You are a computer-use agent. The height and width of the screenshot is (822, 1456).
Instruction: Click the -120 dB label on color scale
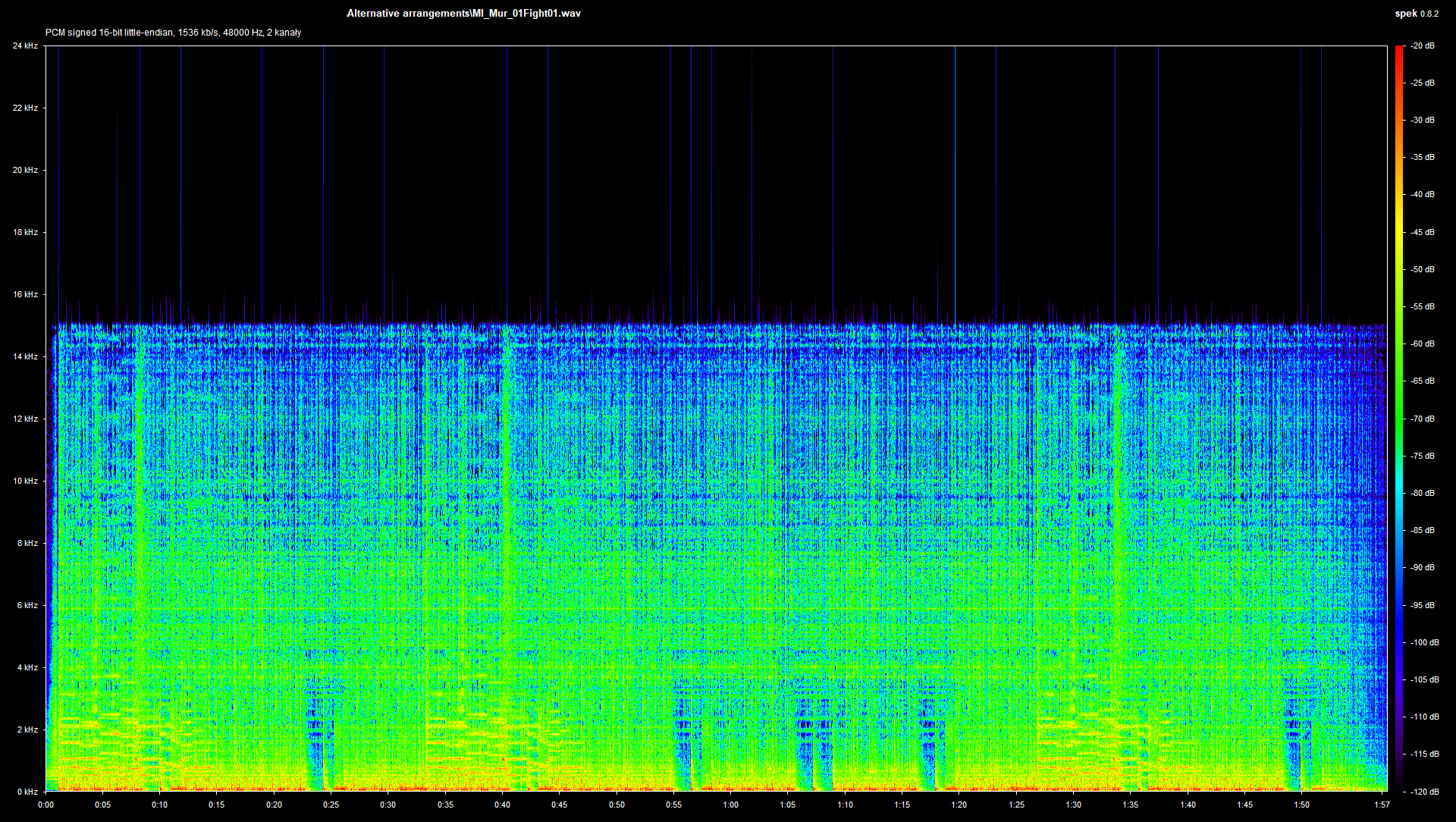click(1424, 792)
